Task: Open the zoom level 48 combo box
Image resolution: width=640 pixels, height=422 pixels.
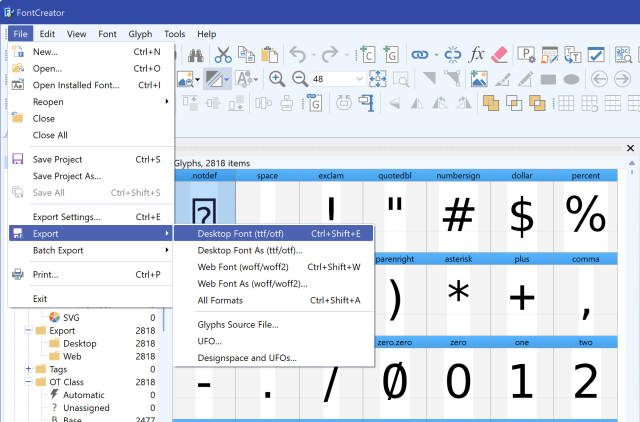Action: (x=338, y=79)
